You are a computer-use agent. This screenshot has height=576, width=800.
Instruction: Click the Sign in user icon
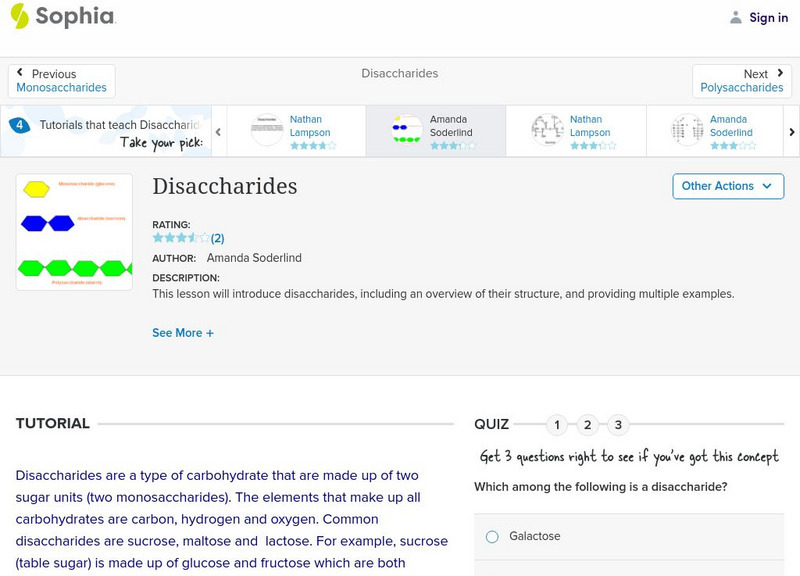tap(736, 18)
